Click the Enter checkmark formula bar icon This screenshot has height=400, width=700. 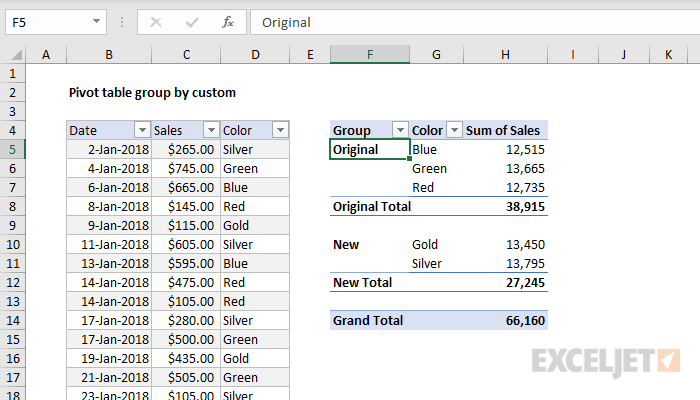point(192,22)
